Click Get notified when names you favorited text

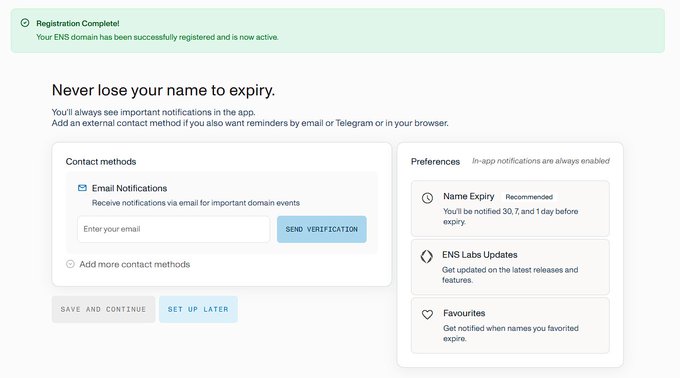510,333
